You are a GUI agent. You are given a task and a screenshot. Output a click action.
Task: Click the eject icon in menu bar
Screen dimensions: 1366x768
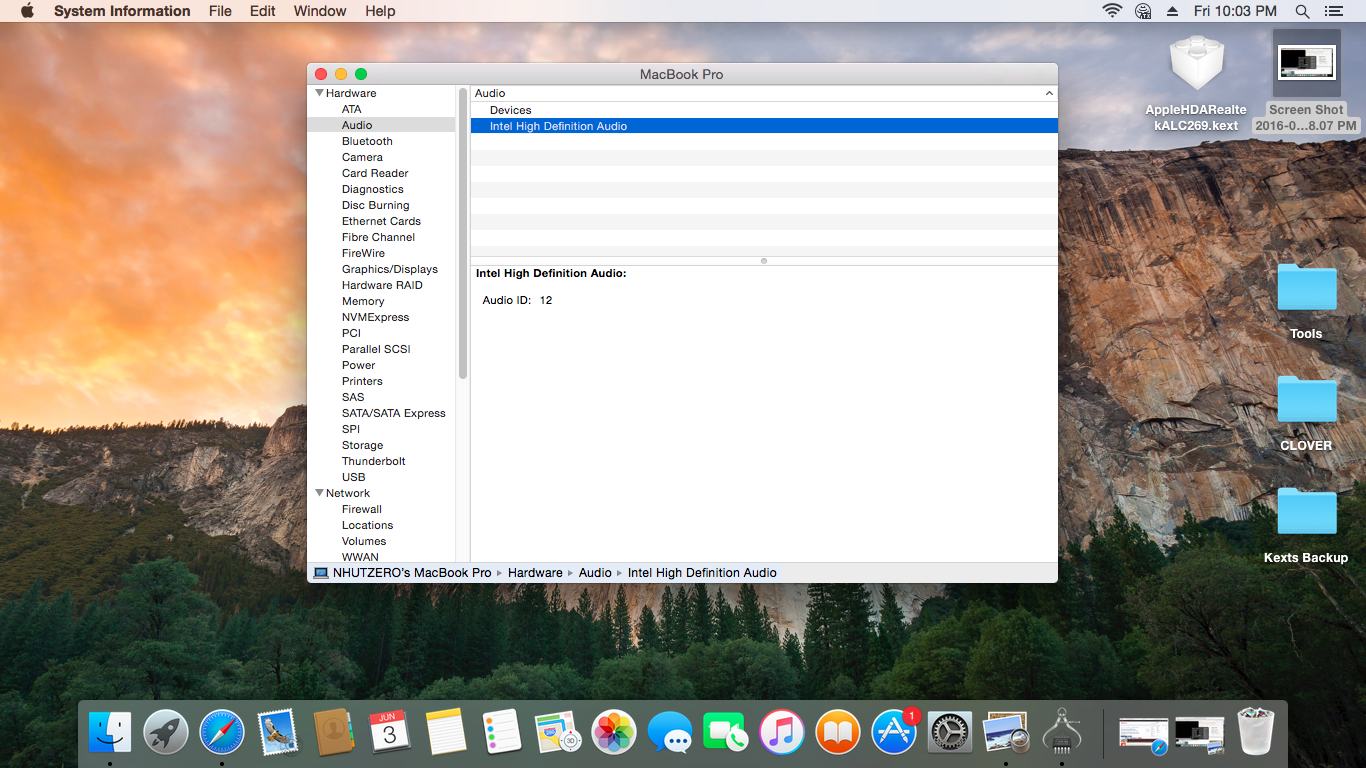click(x=1172, y=11)
